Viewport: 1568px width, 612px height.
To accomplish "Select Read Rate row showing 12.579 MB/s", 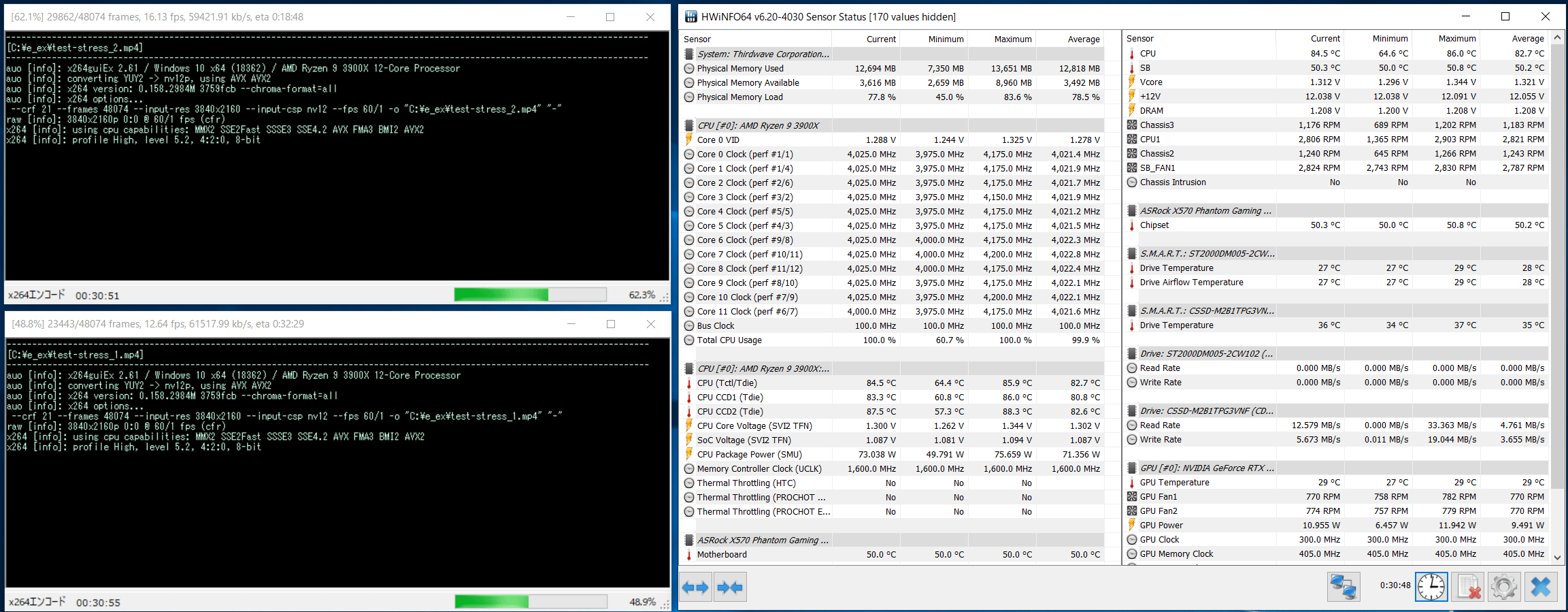I will click(x=1336, y=425).
